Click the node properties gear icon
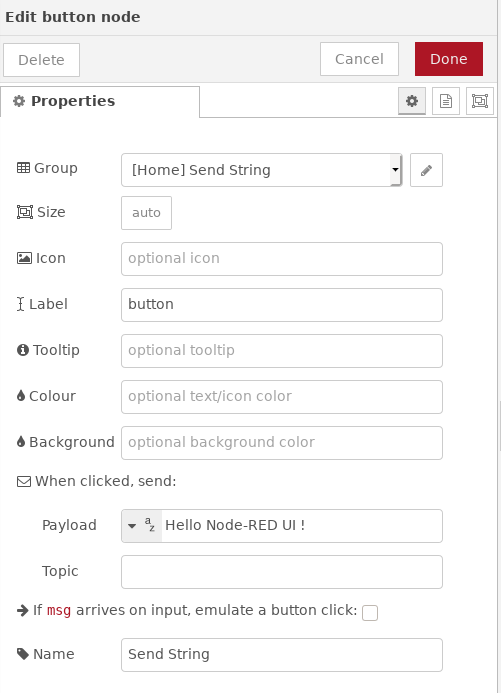The width and height of the screenshot is (501, 693). point(412,101)
